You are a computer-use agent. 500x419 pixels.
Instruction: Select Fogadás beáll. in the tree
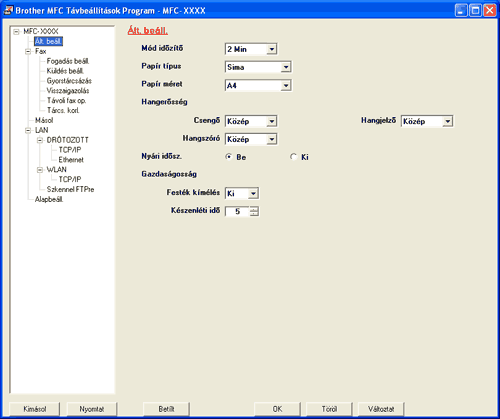pos(68,61)
